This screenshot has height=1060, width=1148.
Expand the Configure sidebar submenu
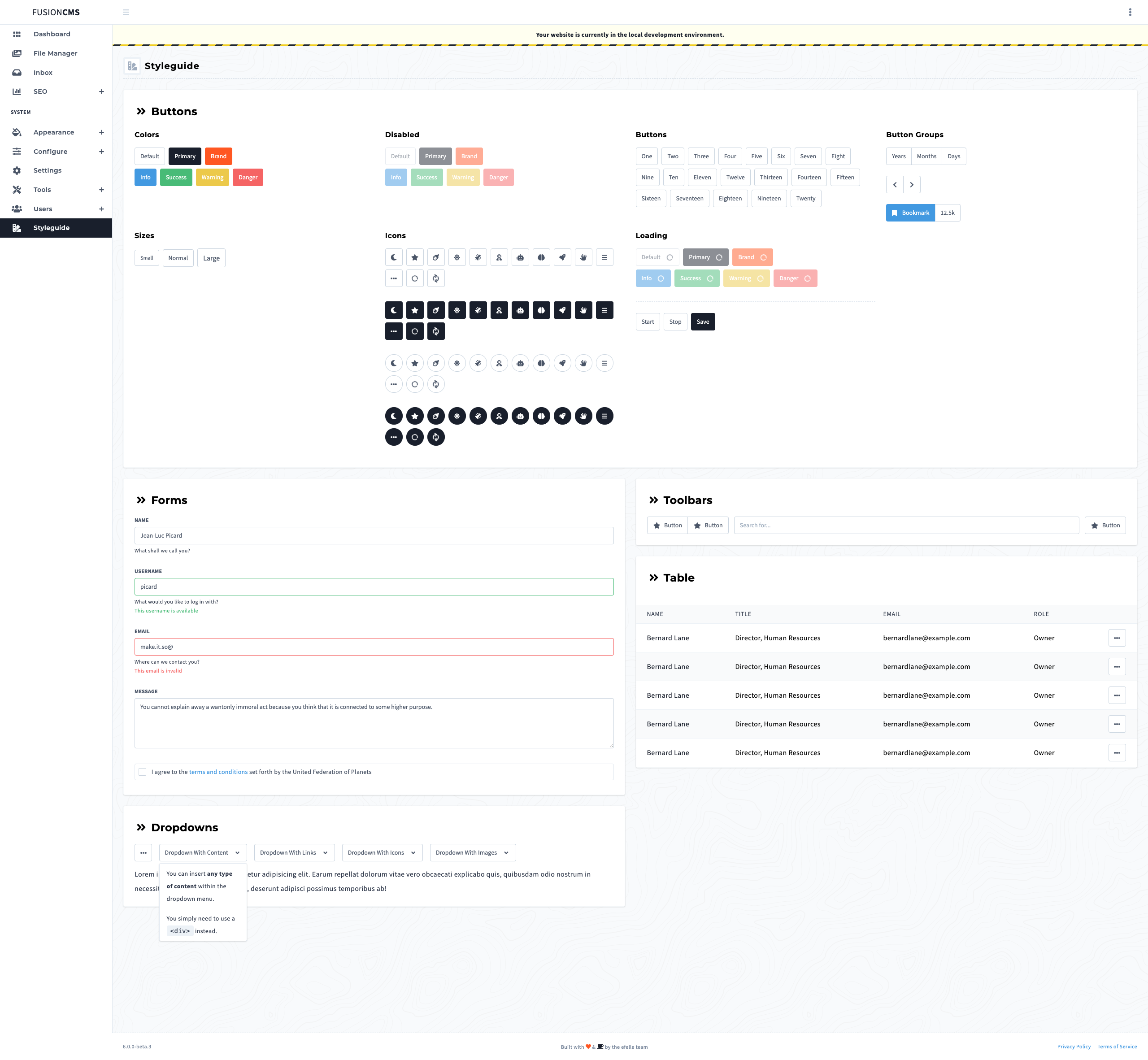[x=101, y=152]
